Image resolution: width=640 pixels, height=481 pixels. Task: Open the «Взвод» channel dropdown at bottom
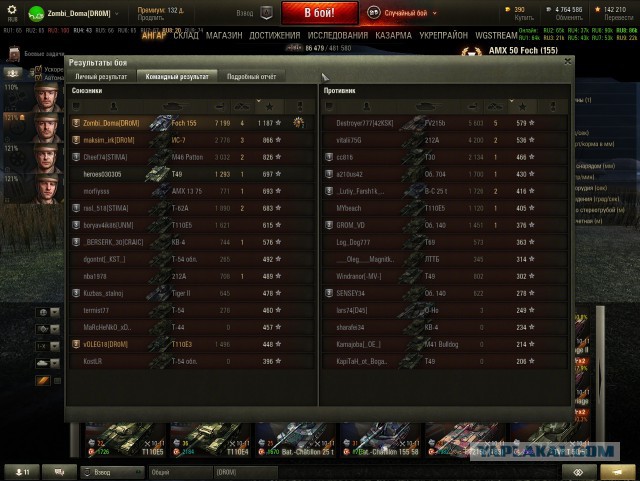click(x=112, y=472)
